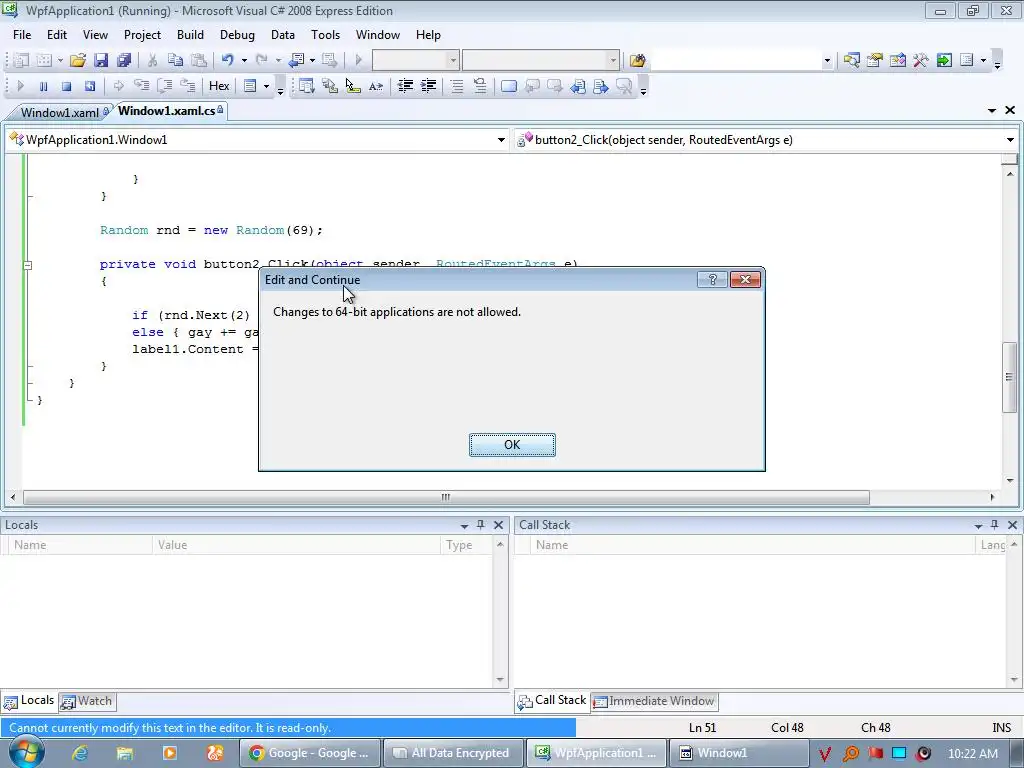The image size is (1024, 768).
Task: Open Internet Explorer from taskbar
Action: pos(80,753)
